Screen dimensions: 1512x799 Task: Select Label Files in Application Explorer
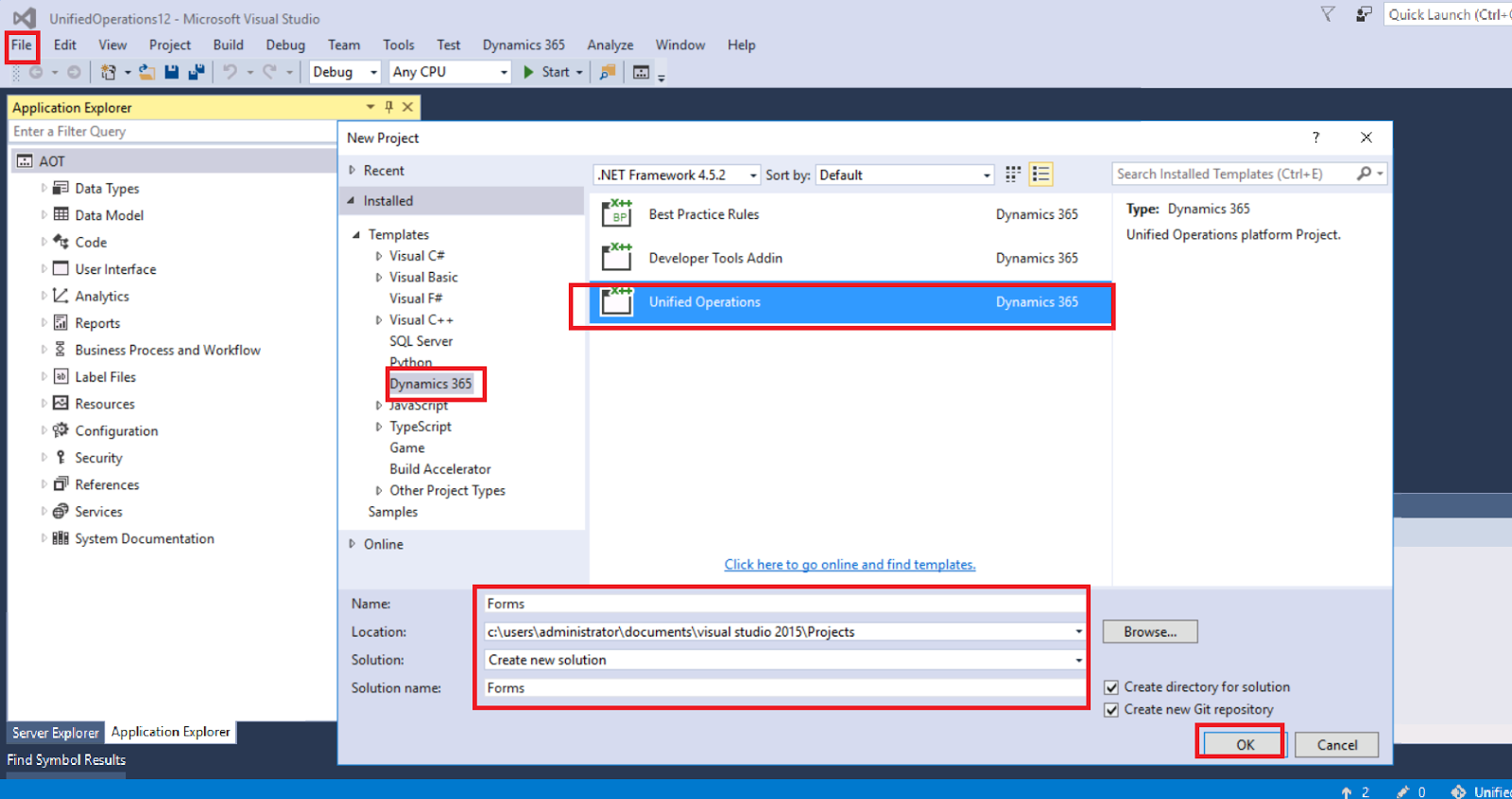(106, 377)
